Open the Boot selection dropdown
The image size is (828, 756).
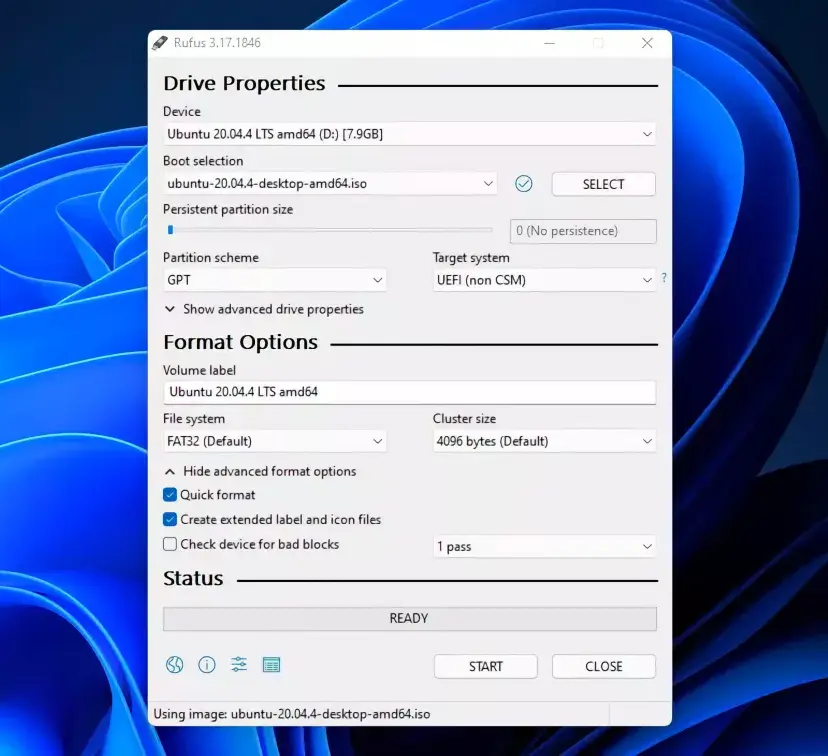pos(330,184)
